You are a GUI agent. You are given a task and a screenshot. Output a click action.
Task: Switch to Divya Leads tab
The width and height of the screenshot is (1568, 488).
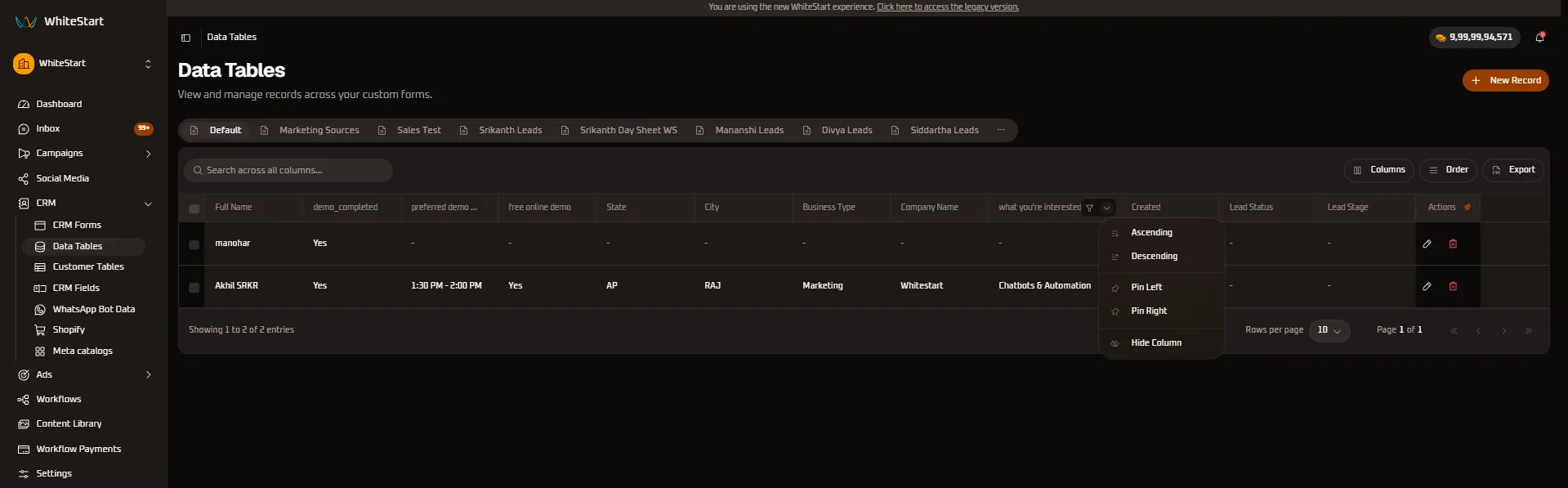(x=838, y=130)
